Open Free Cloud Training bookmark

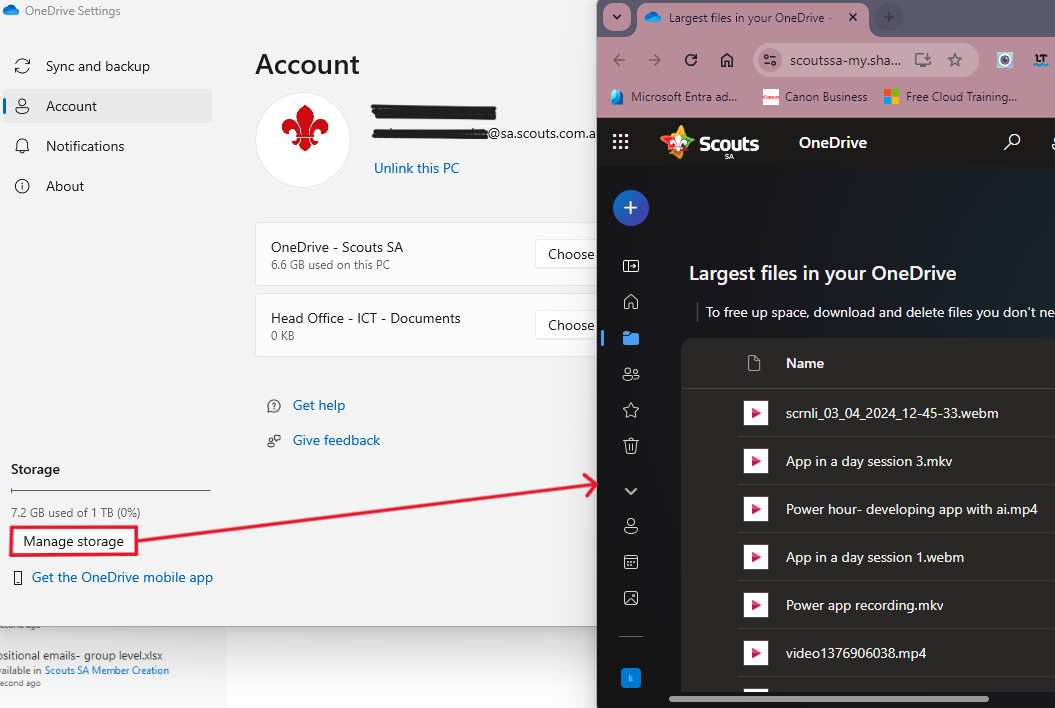tap(951, 97)
